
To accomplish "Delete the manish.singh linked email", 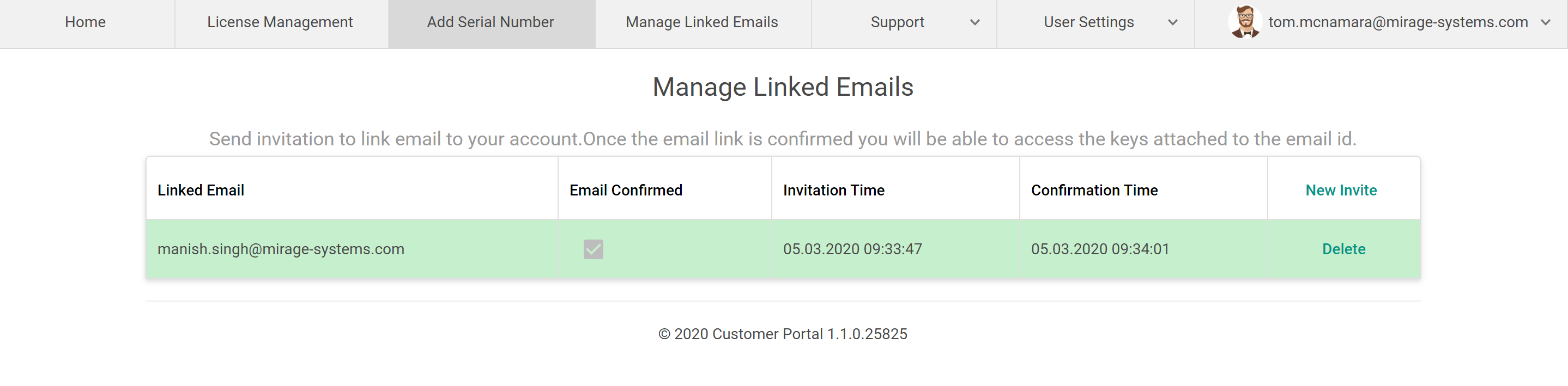I will tap(1343, 249).
